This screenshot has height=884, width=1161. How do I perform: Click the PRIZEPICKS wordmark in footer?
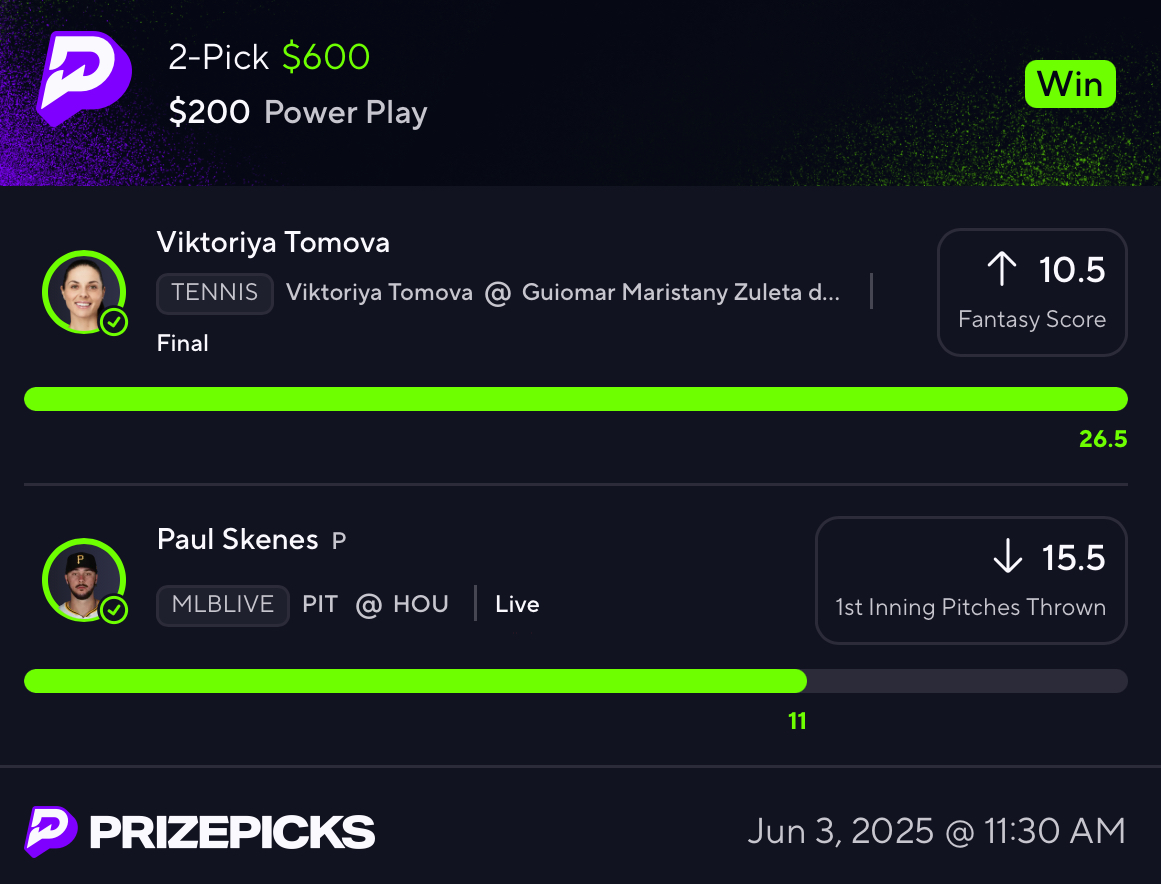point(232,832)
